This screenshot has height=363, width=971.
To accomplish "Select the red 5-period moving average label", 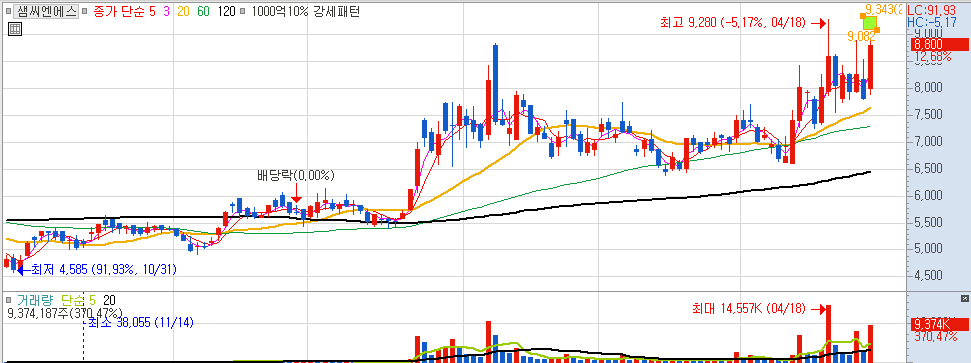I will (x=152, y=11).
